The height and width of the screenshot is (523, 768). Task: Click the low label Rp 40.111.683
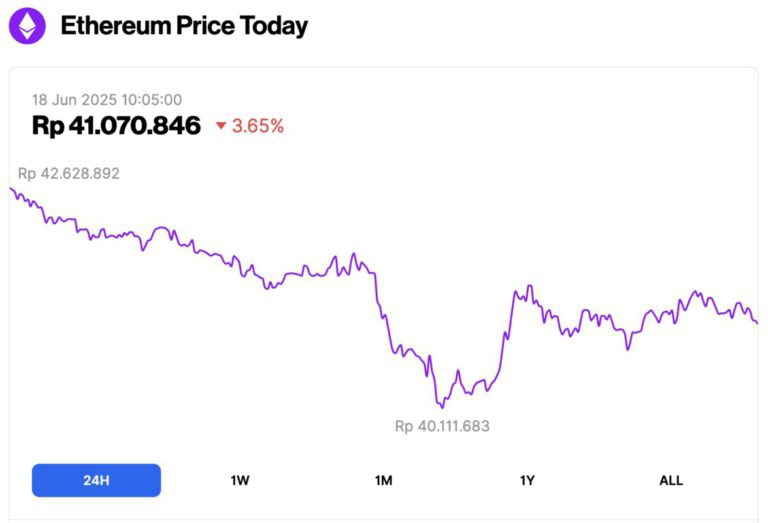[x=442, y=426]
